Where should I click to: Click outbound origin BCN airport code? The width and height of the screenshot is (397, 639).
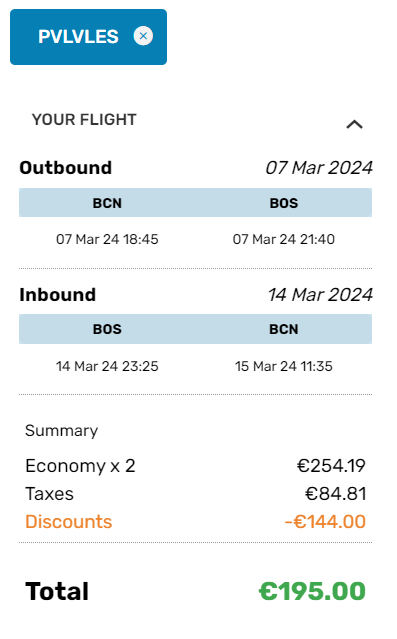(x=107, y=203)
